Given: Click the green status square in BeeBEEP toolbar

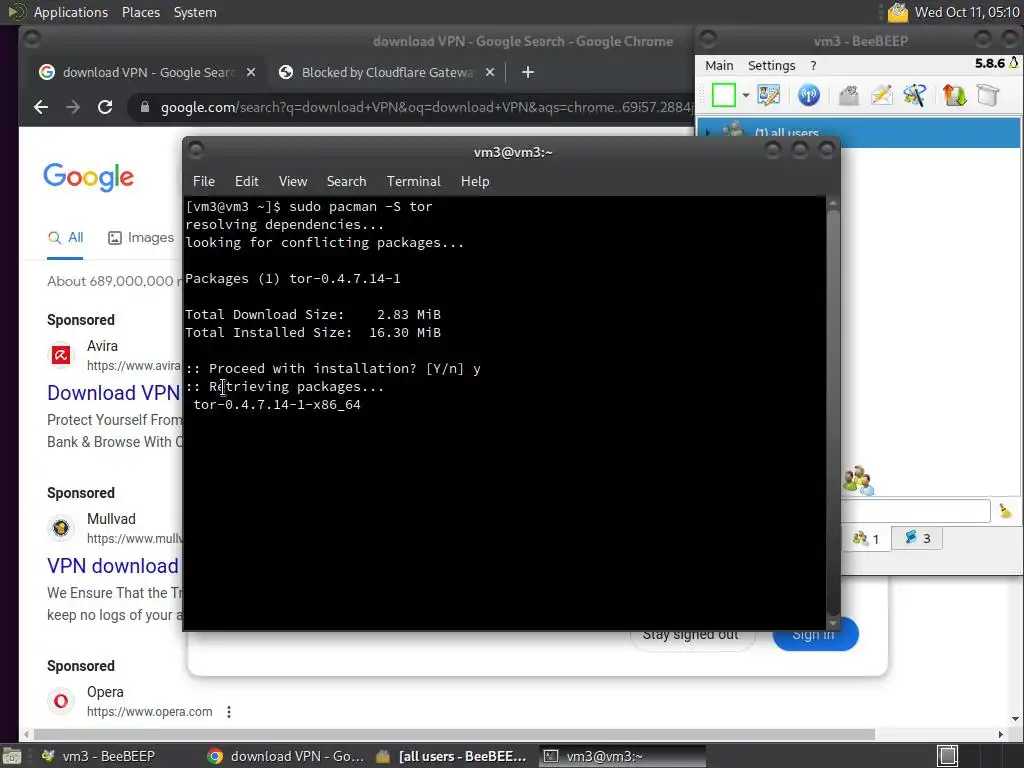Looking at the screenshot, I should point(724,95).
